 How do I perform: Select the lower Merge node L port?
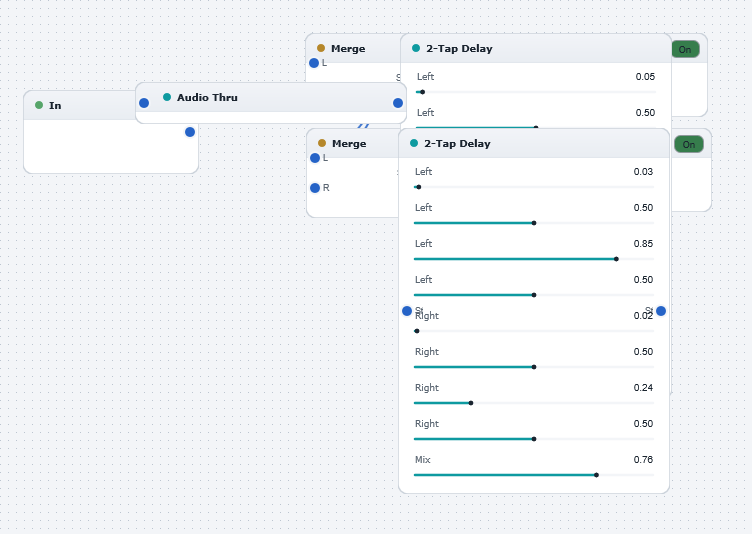click(x=315, y=158)
